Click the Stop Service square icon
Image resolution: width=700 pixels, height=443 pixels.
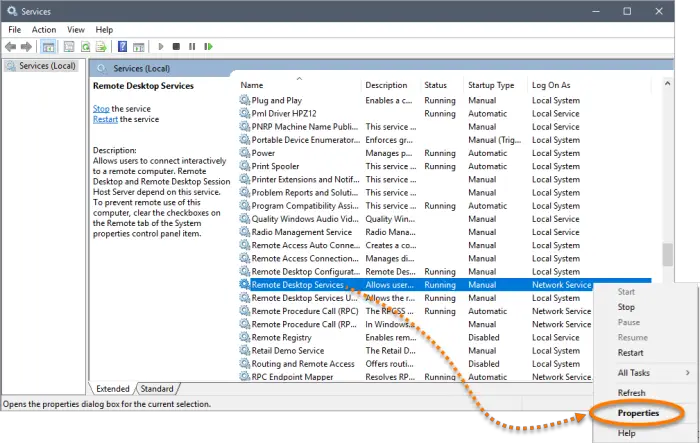point(176,46)
